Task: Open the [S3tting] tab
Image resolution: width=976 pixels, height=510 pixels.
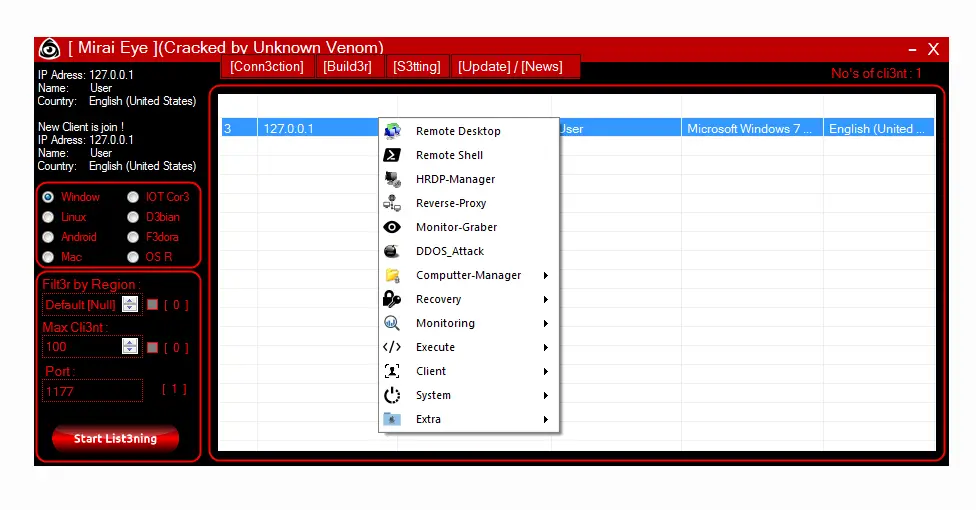Action: pyautogui.click(x=416, y=67)
